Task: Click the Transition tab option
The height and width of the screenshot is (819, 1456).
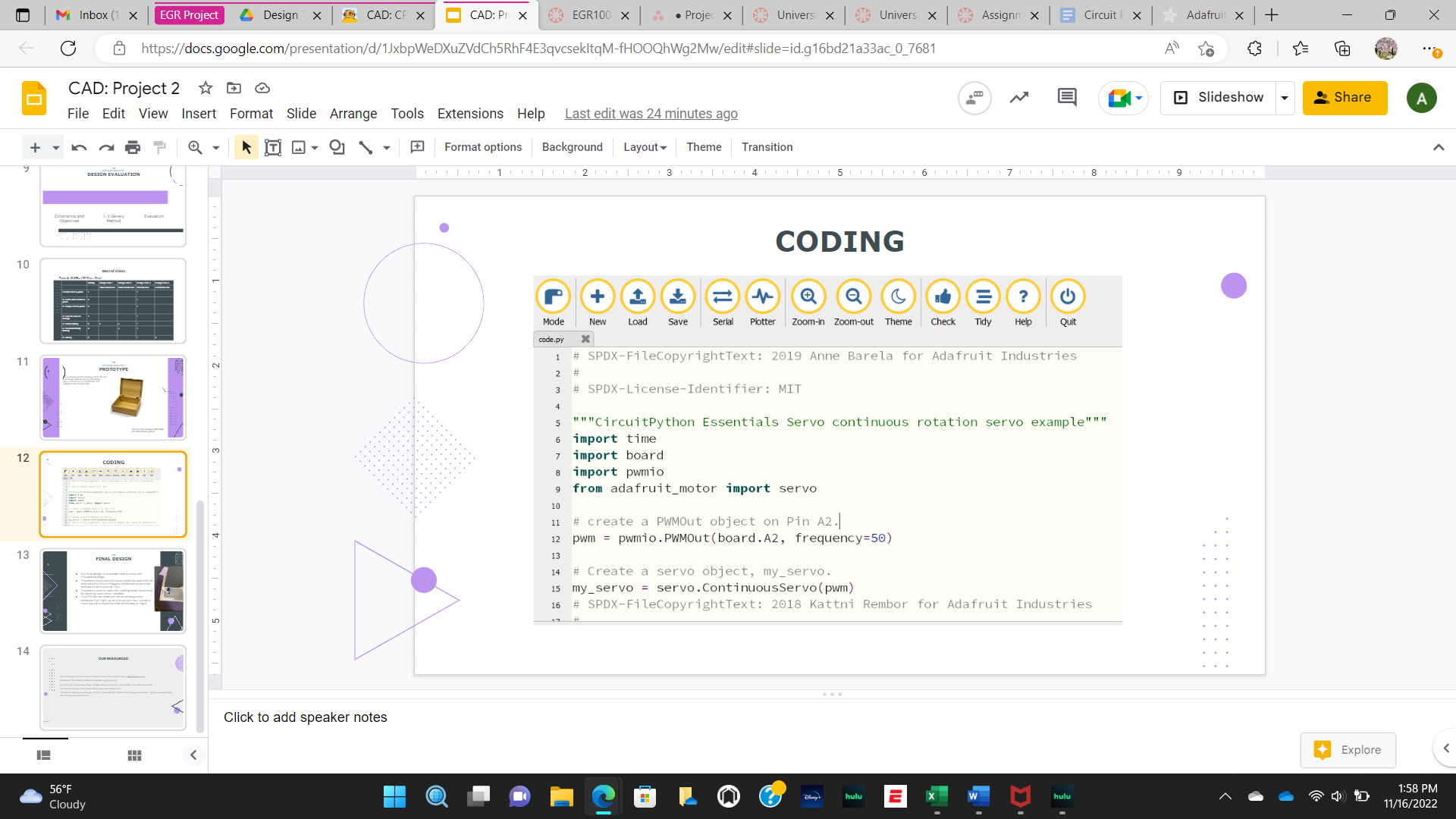Action: tap(768, 148)
